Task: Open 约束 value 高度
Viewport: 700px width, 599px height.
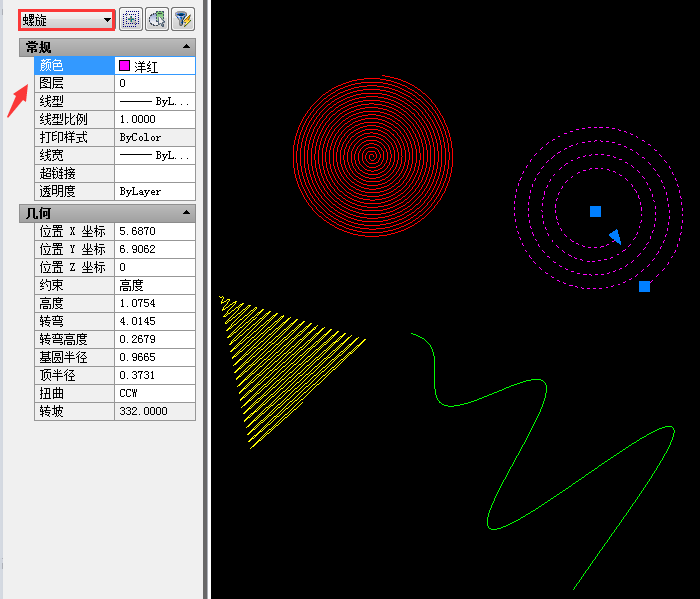Action: coord(155,285)
